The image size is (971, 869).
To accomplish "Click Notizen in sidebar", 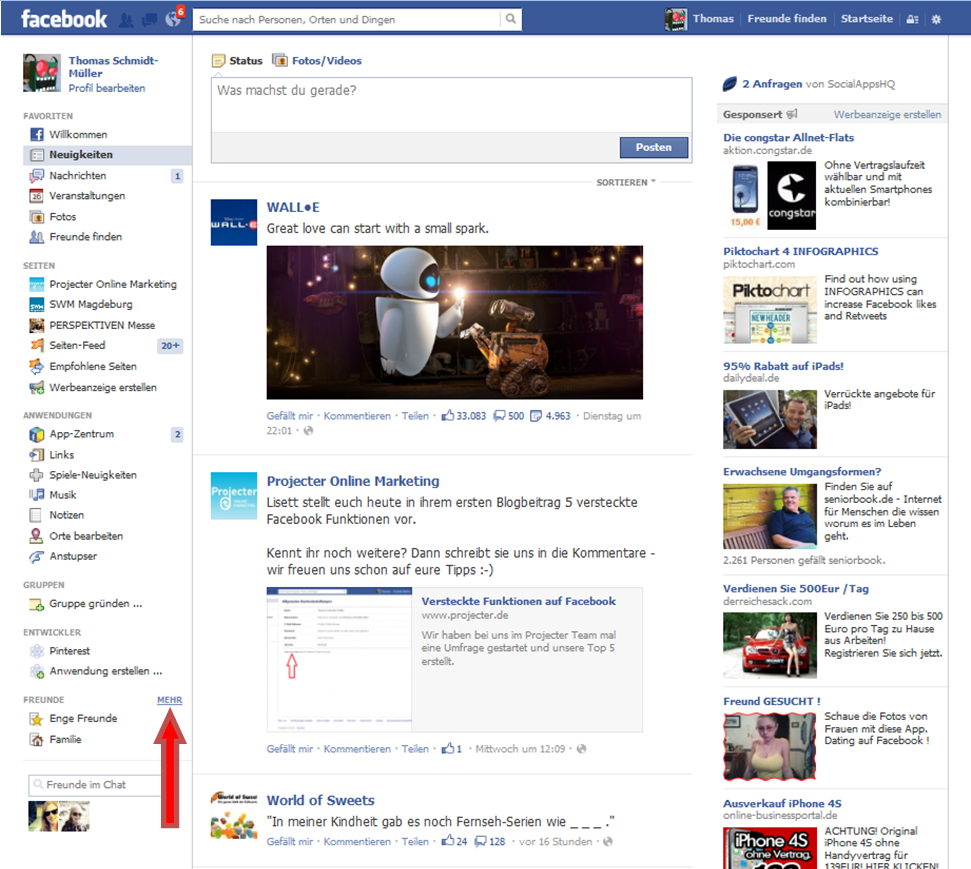I will pos(66,515).
